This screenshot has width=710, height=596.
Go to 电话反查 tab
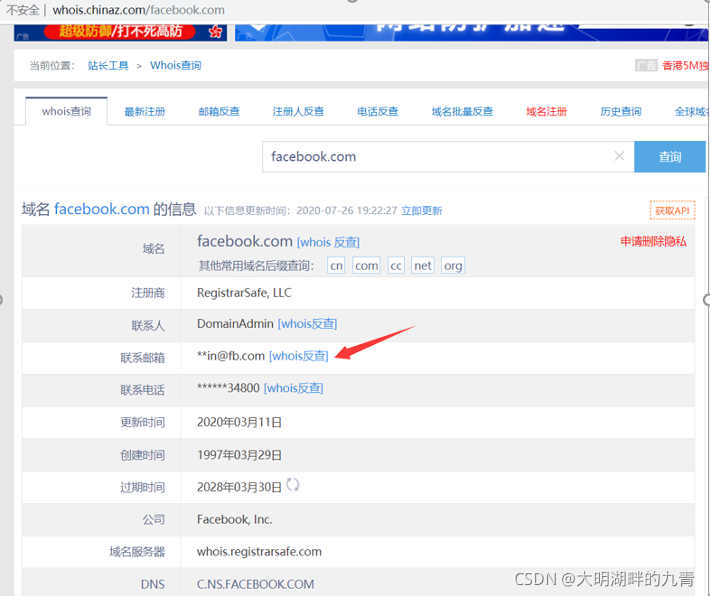tap(378, 111)
